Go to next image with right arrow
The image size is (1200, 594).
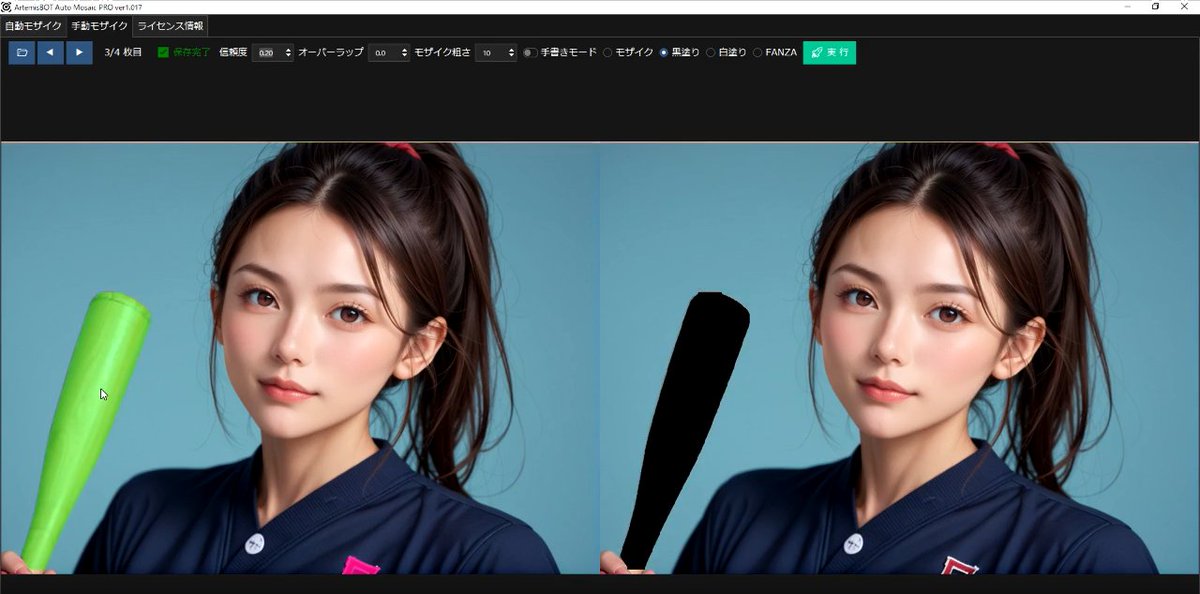coord(79,52)
